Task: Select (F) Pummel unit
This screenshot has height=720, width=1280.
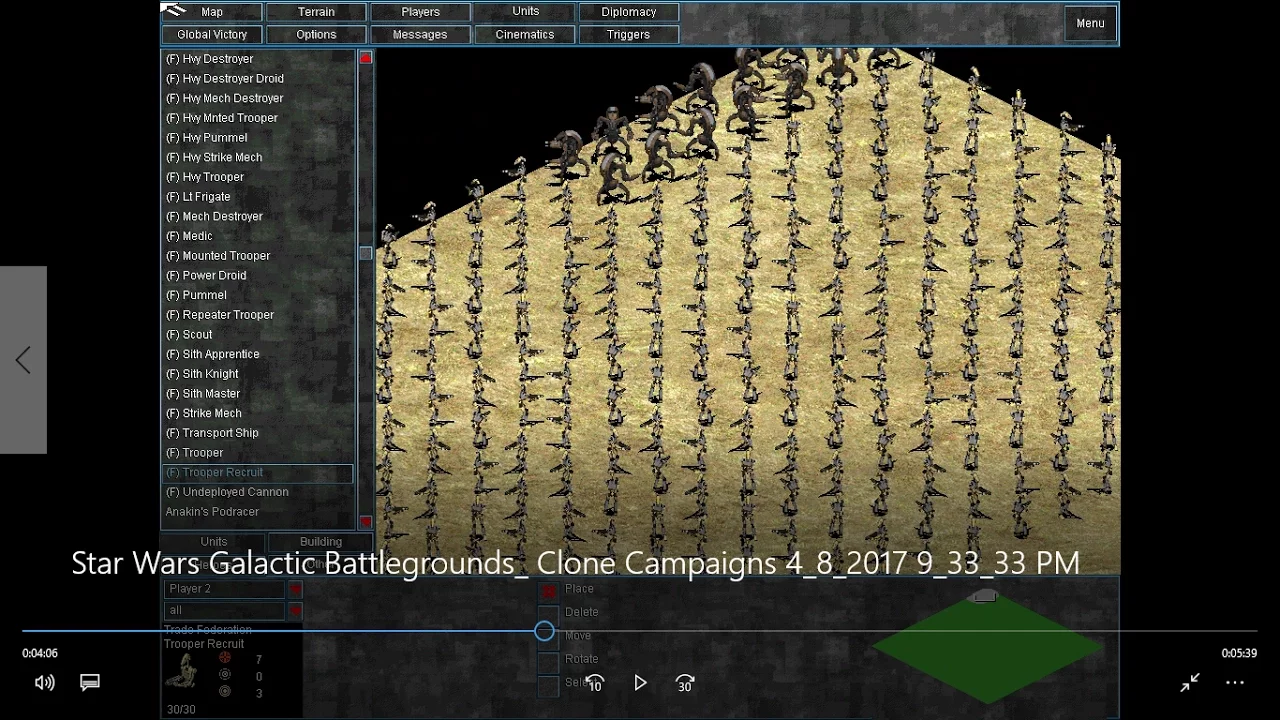Action: 258,295
